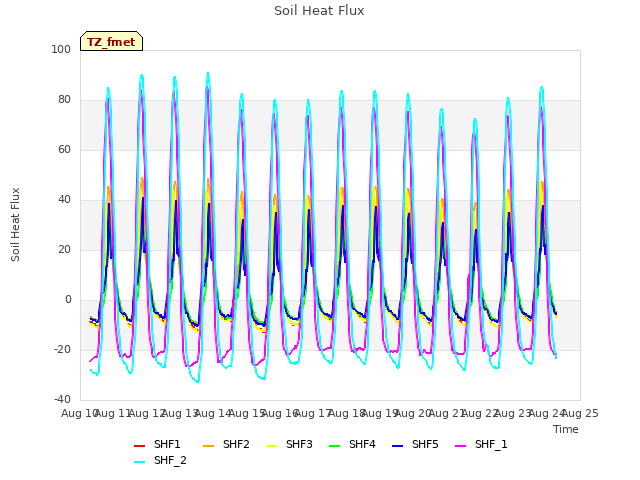Image resolution: width=640 pixels, height=480 pixels.
Task: Click the y-axis tick label 20
Action: point(64,249)
